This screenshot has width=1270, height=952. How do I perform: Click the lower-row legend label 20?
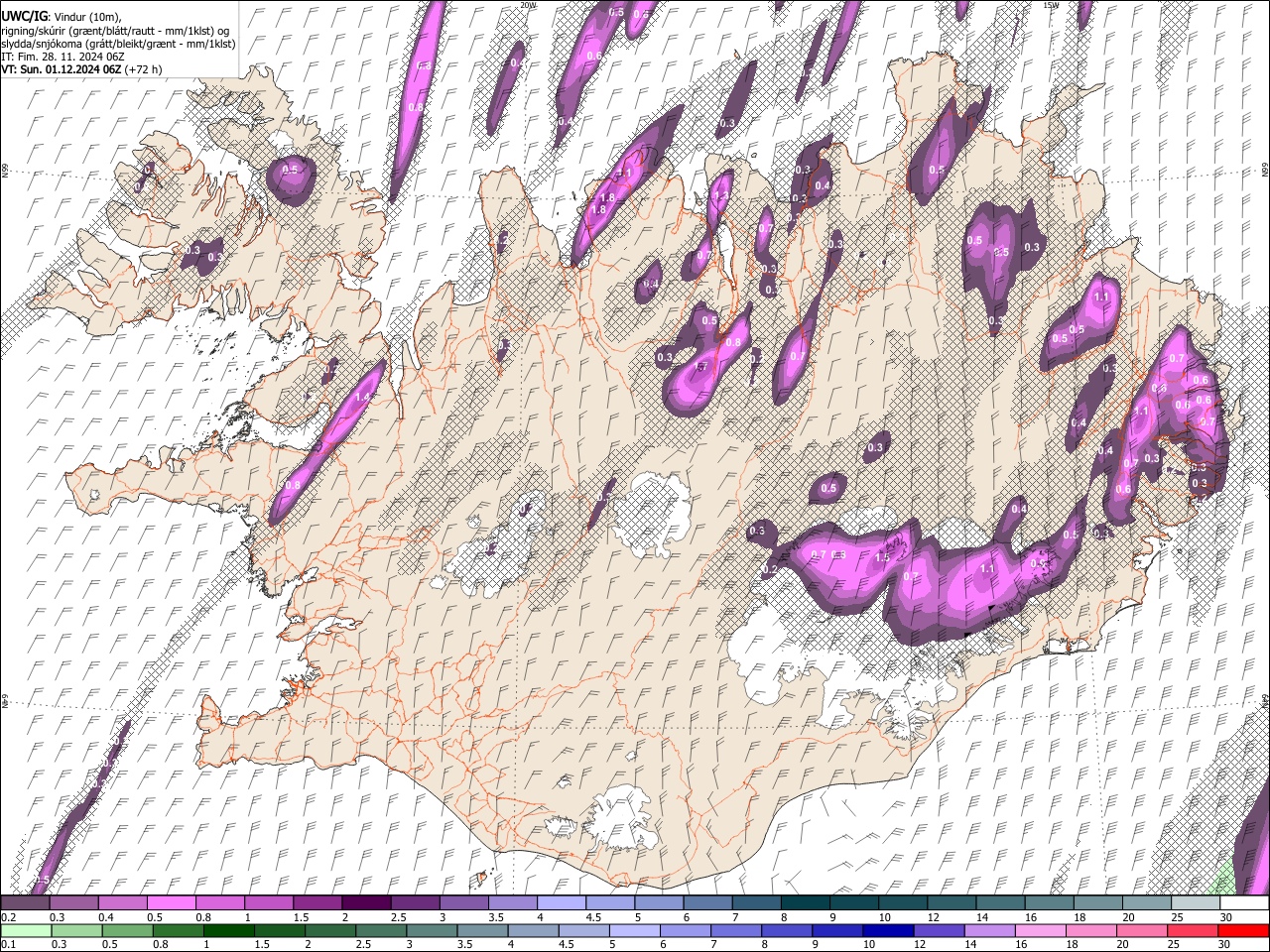[1122, 944]
